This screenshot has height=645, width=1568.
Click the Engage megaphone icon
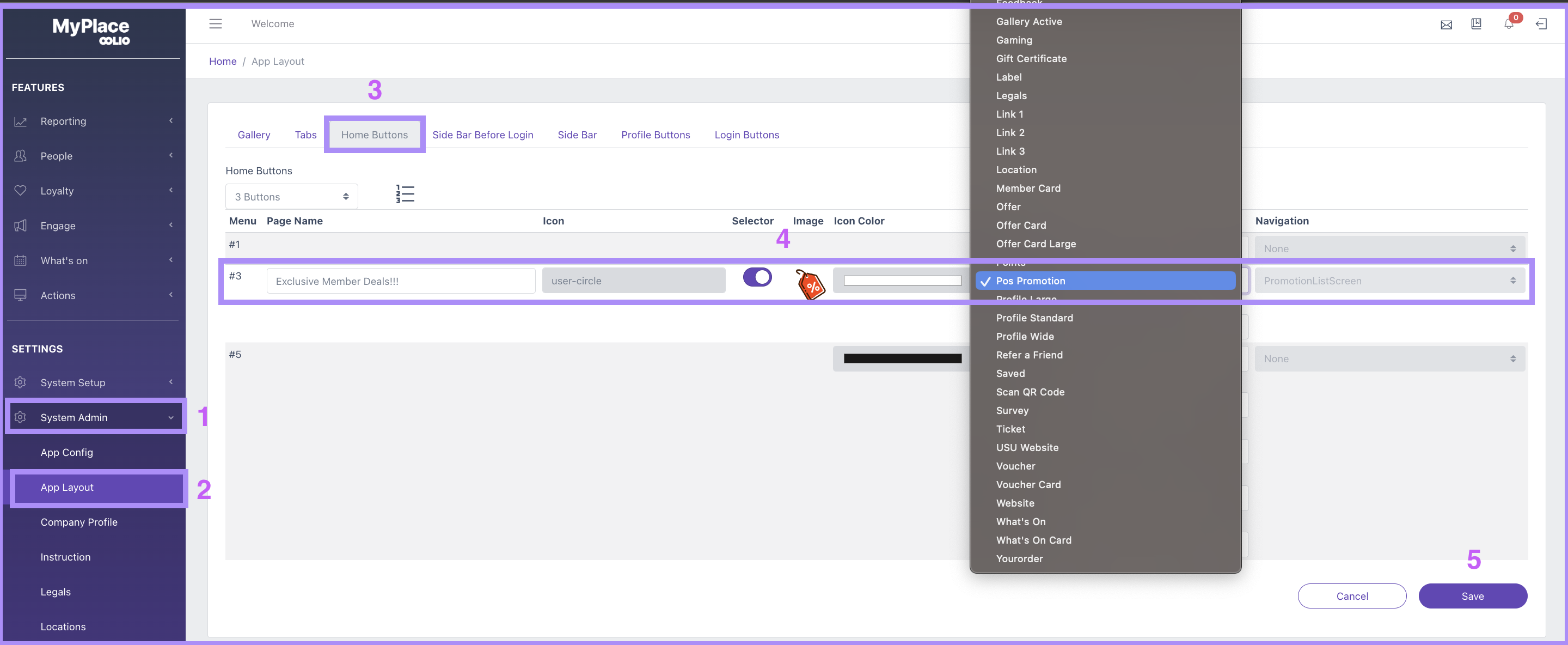(x=20, y=226)
